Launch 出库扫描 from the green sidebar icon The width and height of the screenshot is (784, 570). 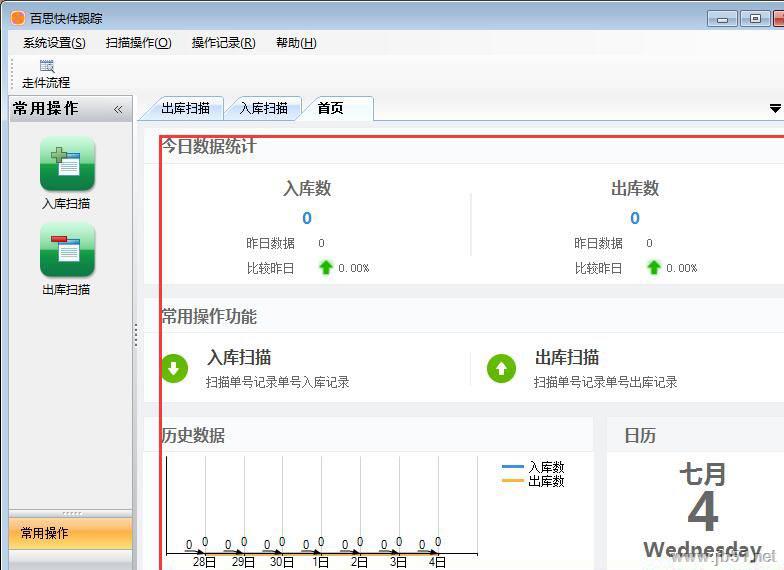(x=67, y=250)
